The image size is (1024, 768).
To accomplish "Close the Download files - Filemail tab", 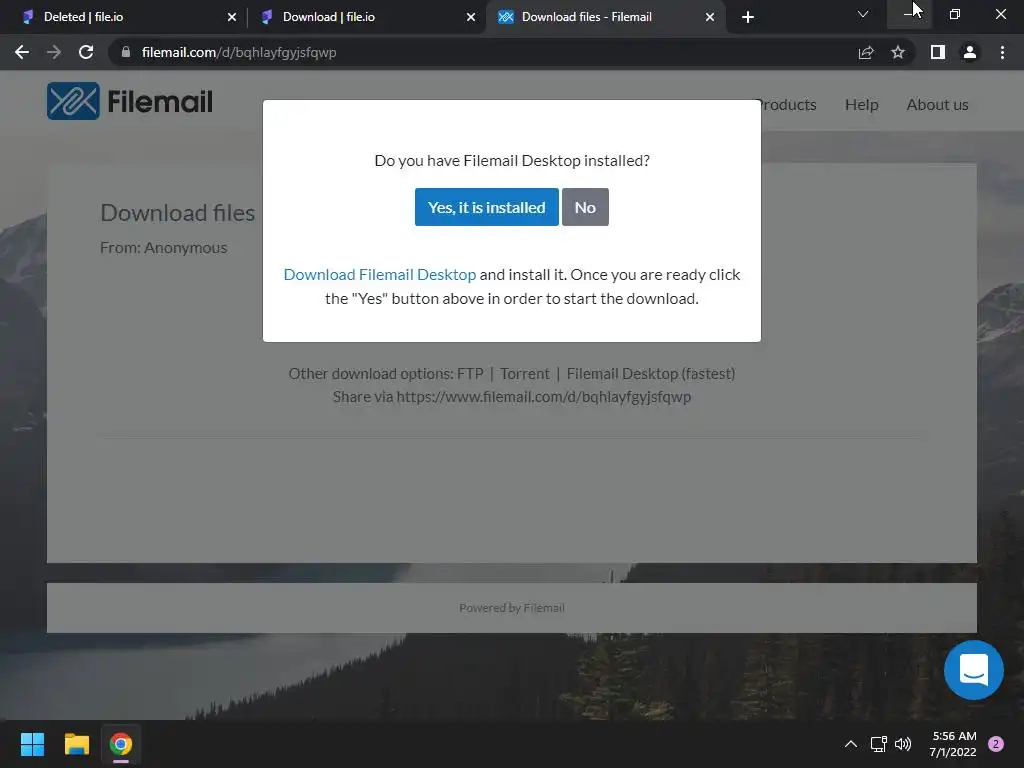I will point(710,17).
